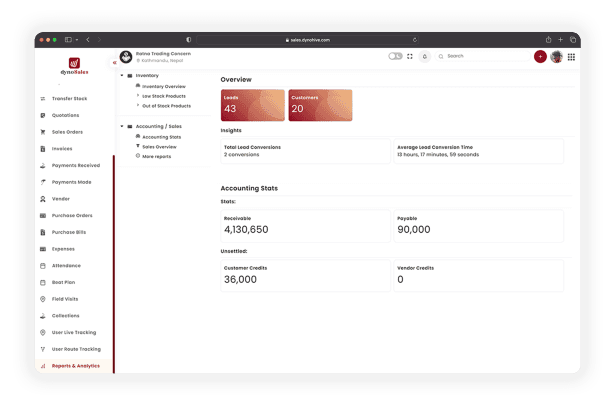This screenshot has height=406, width=613.
Task: Click the Attendance calendar icon
Action: click(x=43, y=266)
